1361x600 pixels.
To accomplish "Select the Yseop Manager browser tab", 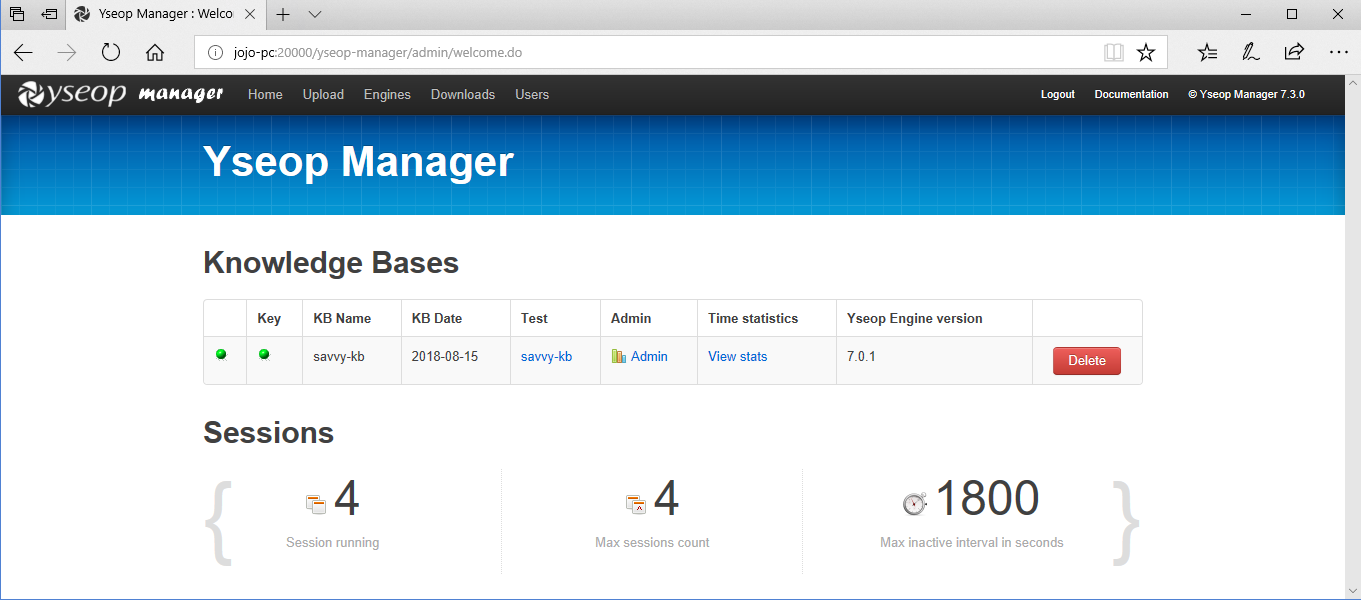I will [x=165, y=15].
